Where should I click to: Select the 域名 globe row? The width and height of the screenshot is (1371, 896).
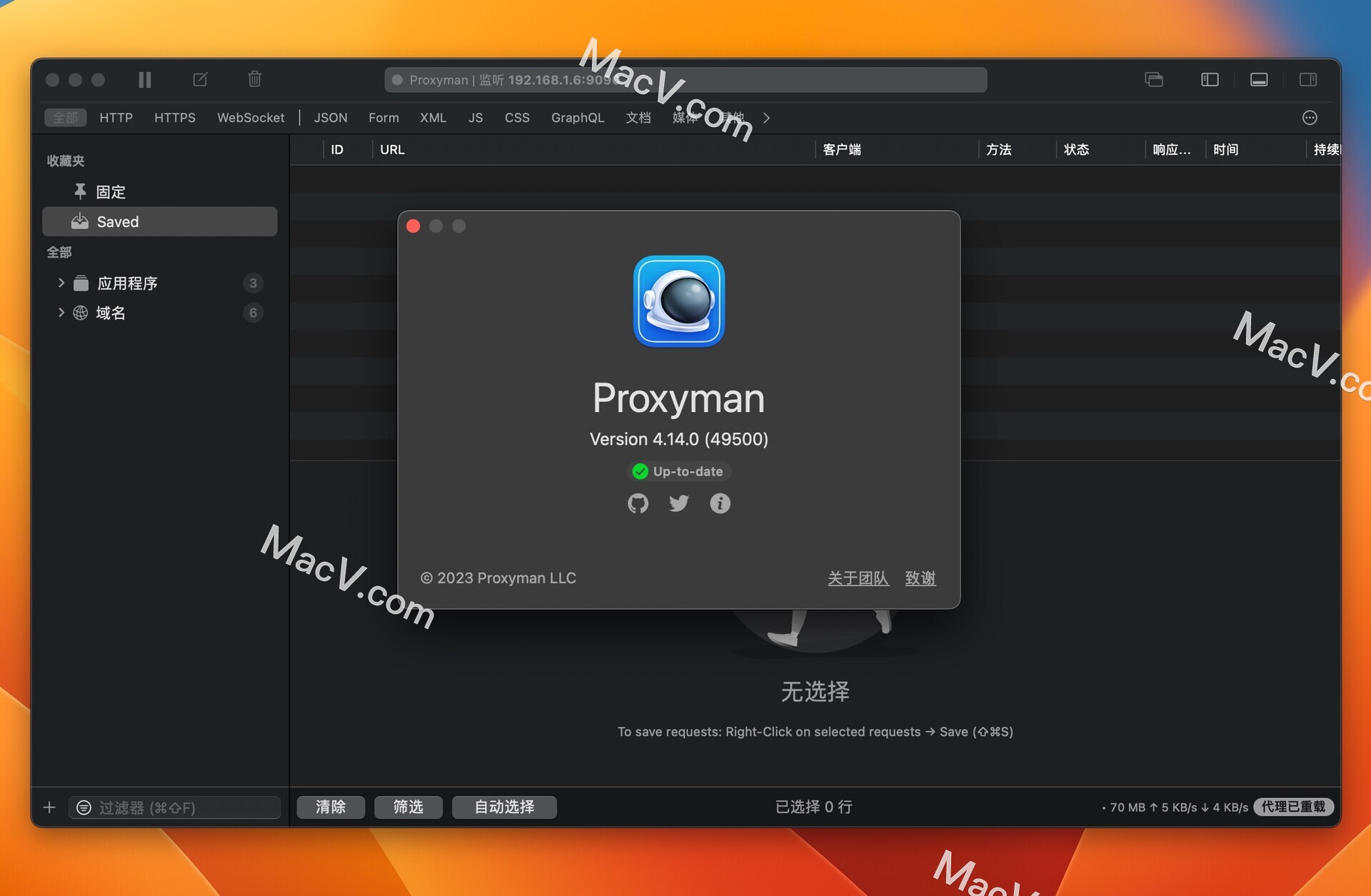[x=160, y=313]
